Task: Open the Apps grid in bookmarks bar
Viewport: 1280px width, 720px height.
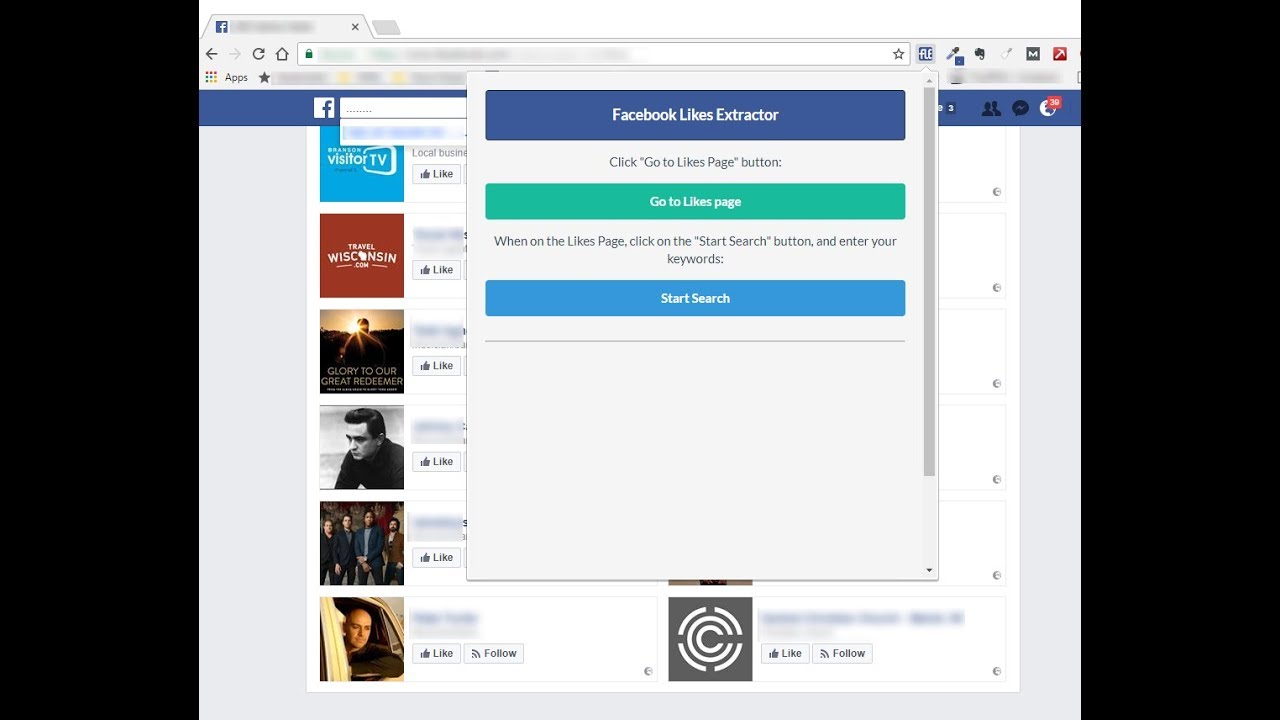Action: point(211,77)
